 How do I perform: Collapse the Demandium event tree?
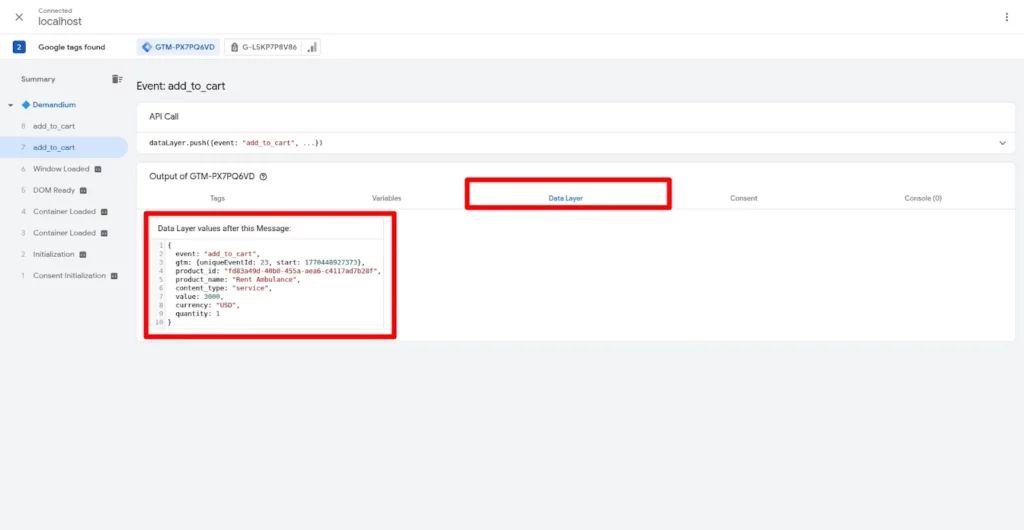click(x=10, y=105)
